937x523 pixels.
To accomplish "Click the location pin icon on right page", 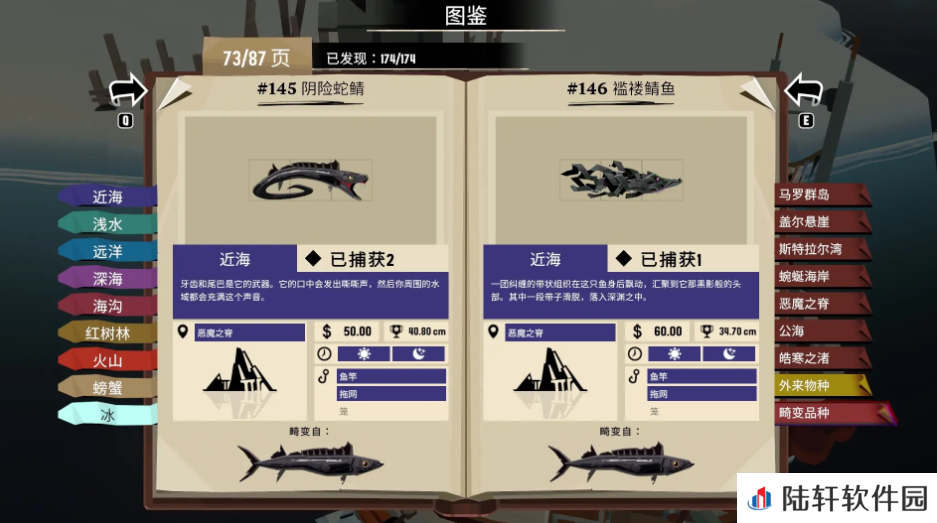I will (x=493, y=331).
